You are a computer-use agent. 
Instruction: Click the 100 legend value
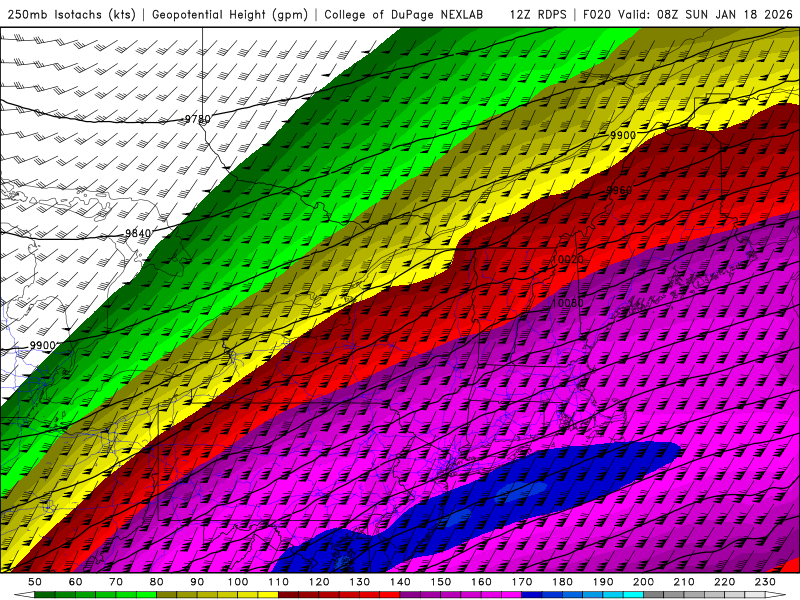(238, 582)
